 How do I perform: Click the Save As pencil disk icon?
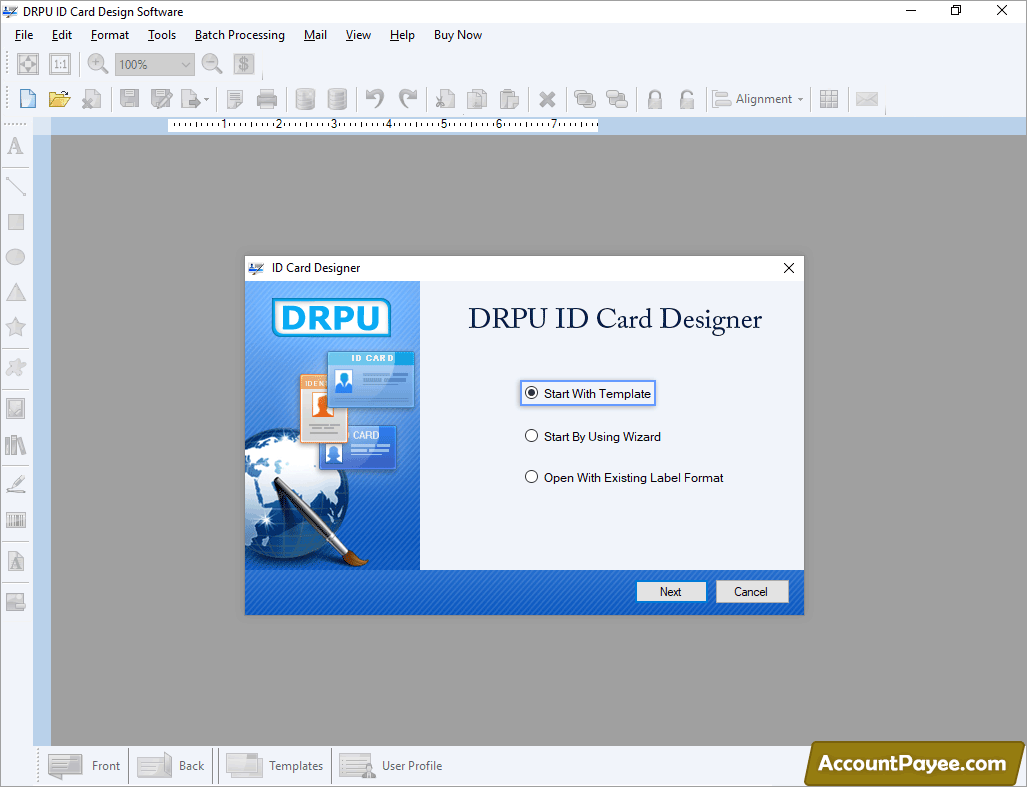[x=161, y=99]
